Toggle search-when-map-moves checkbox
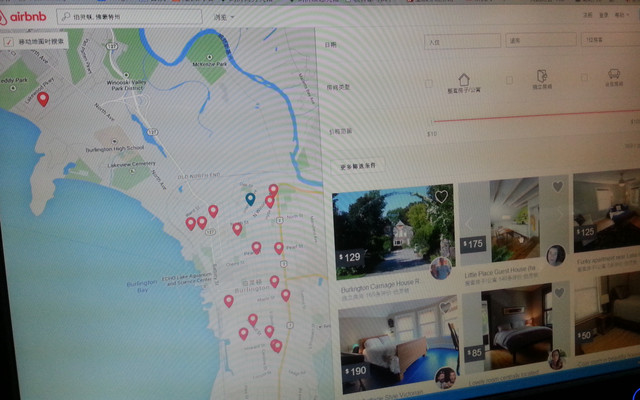 click(x=9, y=42)
